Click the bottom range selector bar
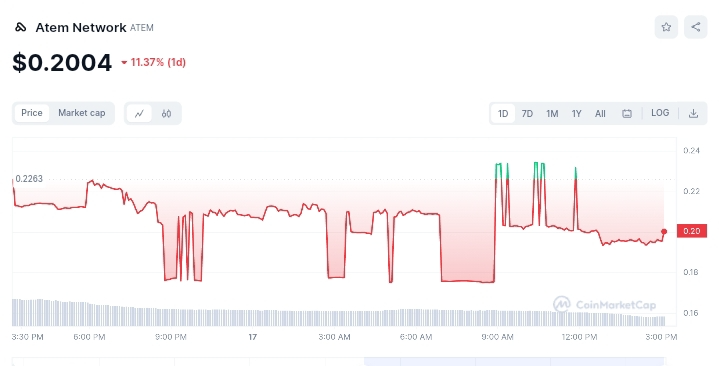 338,361
